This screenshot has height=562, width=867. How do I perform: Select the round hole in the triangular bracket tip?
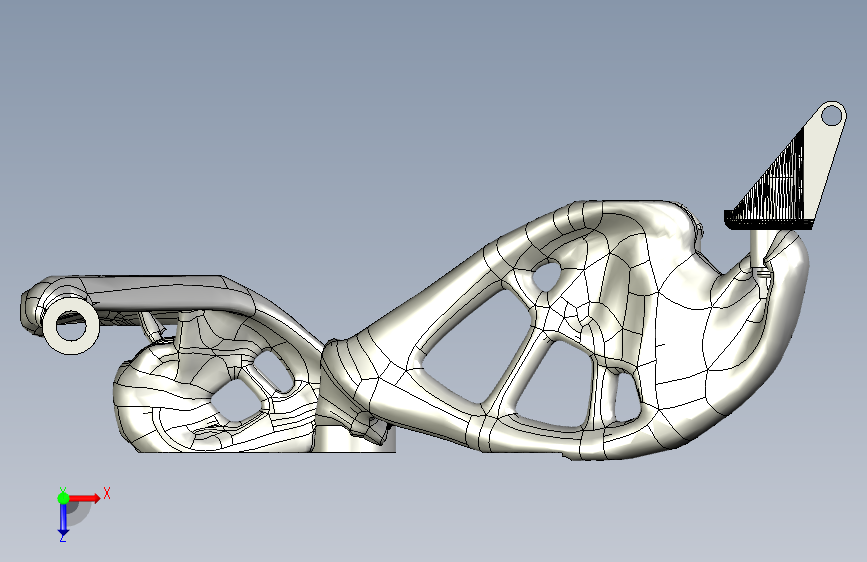[831, 116]
